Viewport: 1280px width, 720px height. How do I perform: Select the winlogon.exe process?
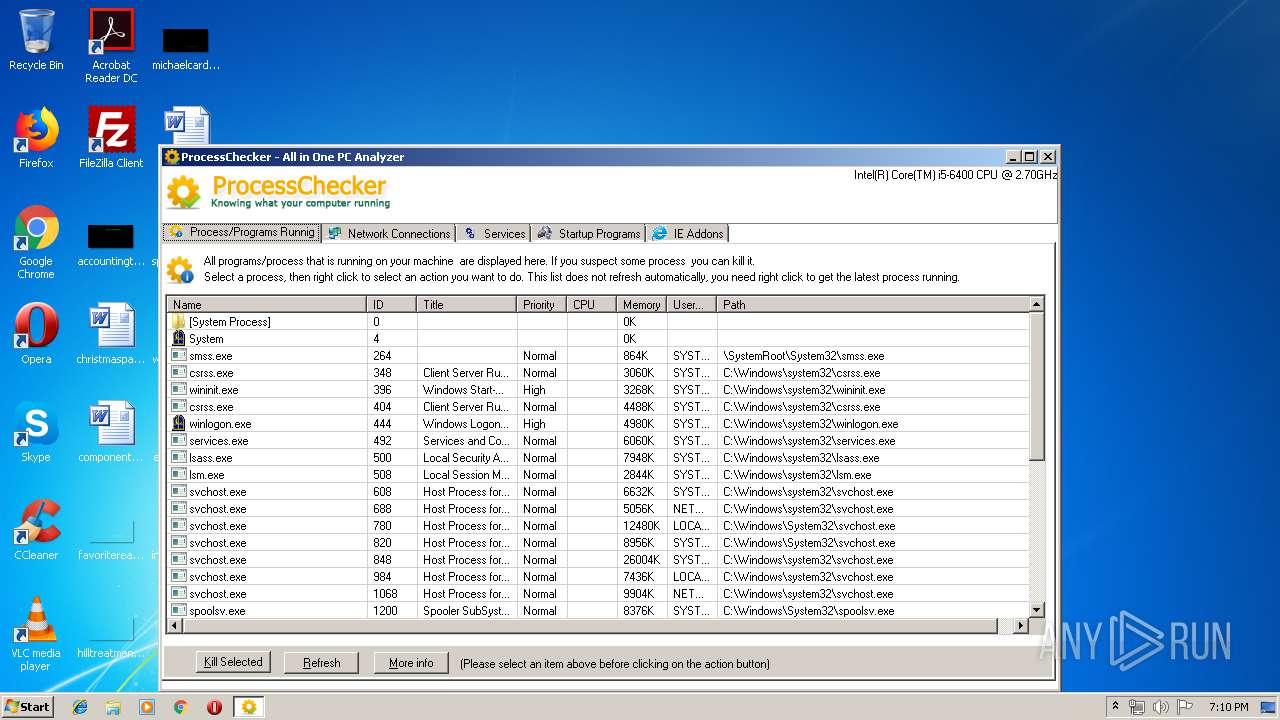click(597, 424)
